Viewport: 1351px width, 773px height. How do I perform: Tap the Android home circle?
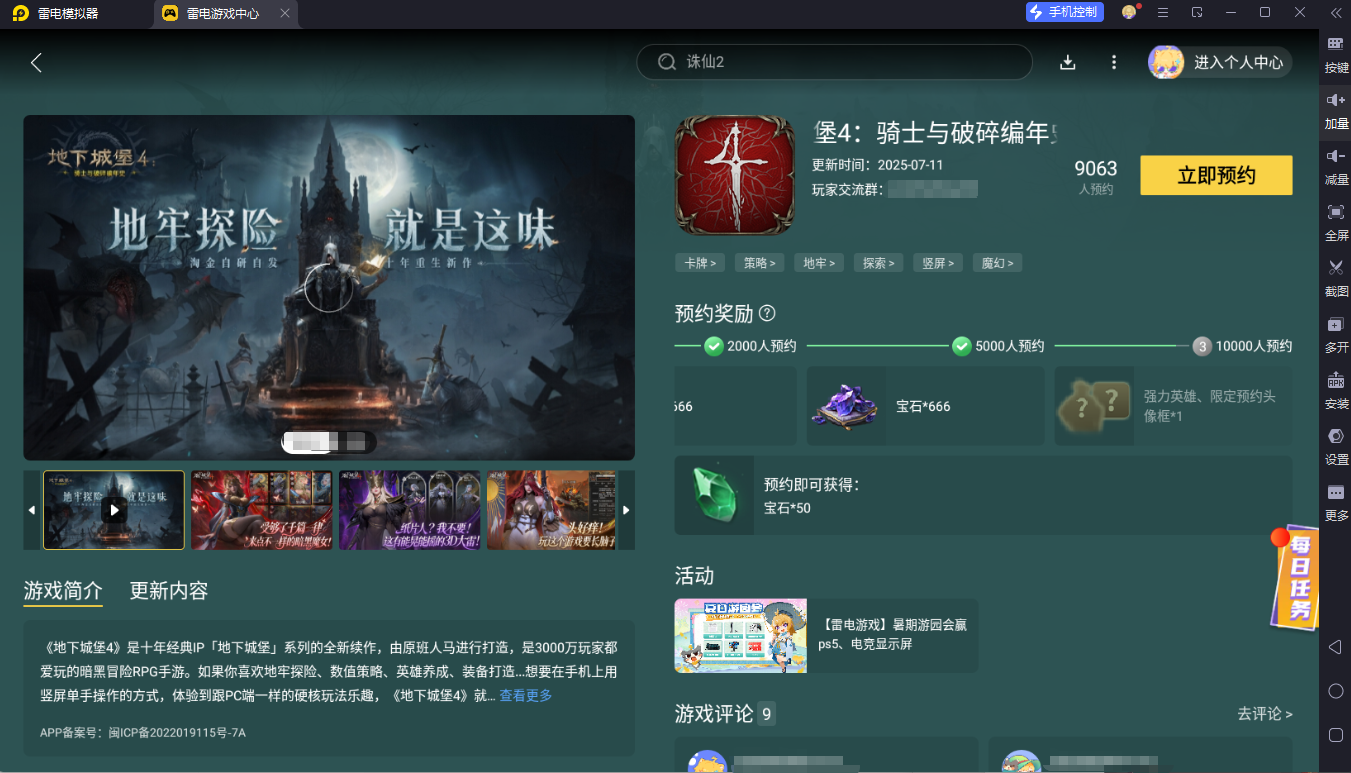pyautogui.click(x=1335, y=691)
